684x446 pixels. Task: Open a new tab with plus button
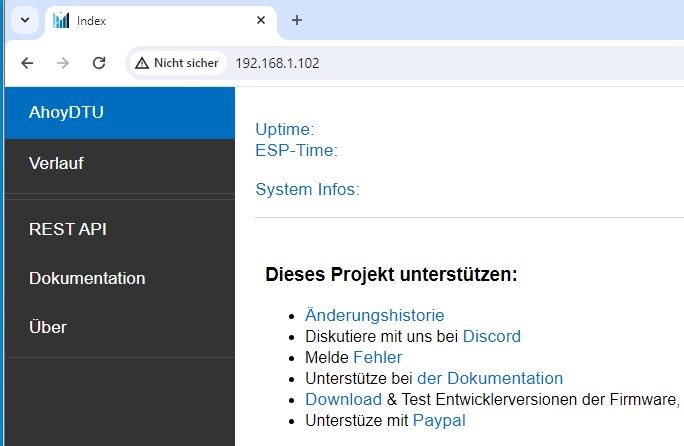(296, 20)
